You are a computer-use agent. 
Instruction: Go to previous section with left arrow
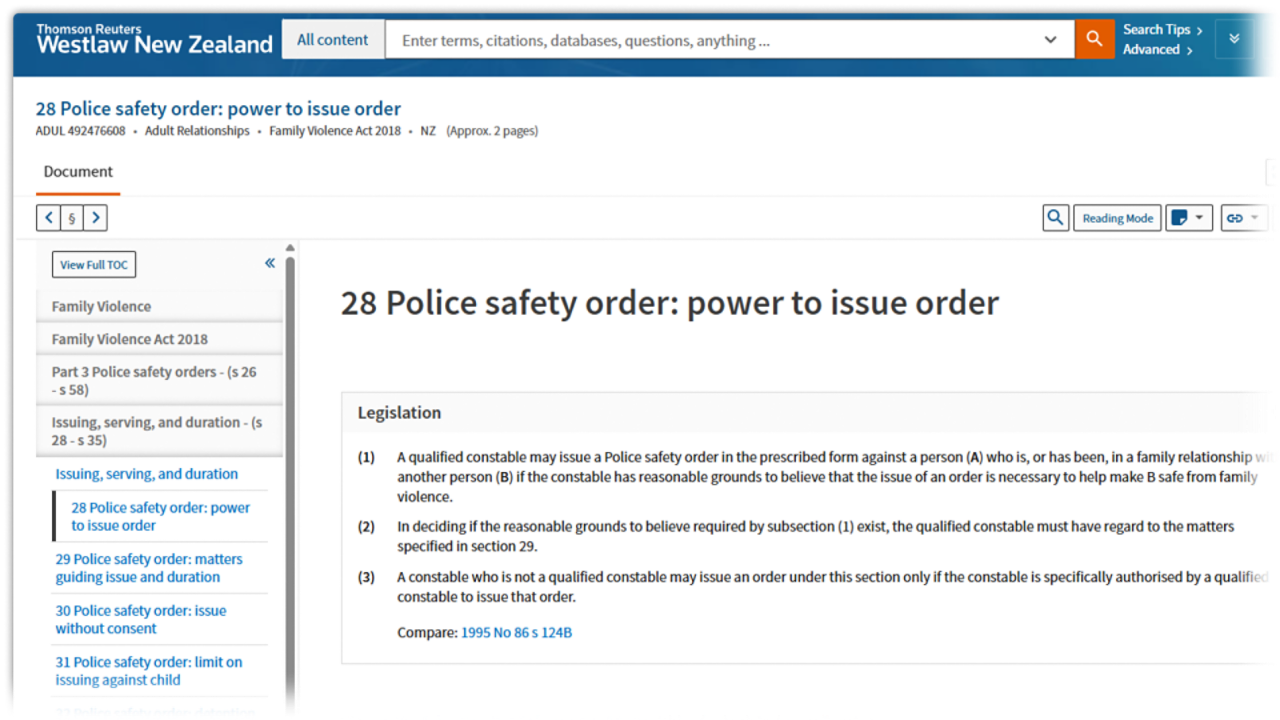[x=48, y=218]
